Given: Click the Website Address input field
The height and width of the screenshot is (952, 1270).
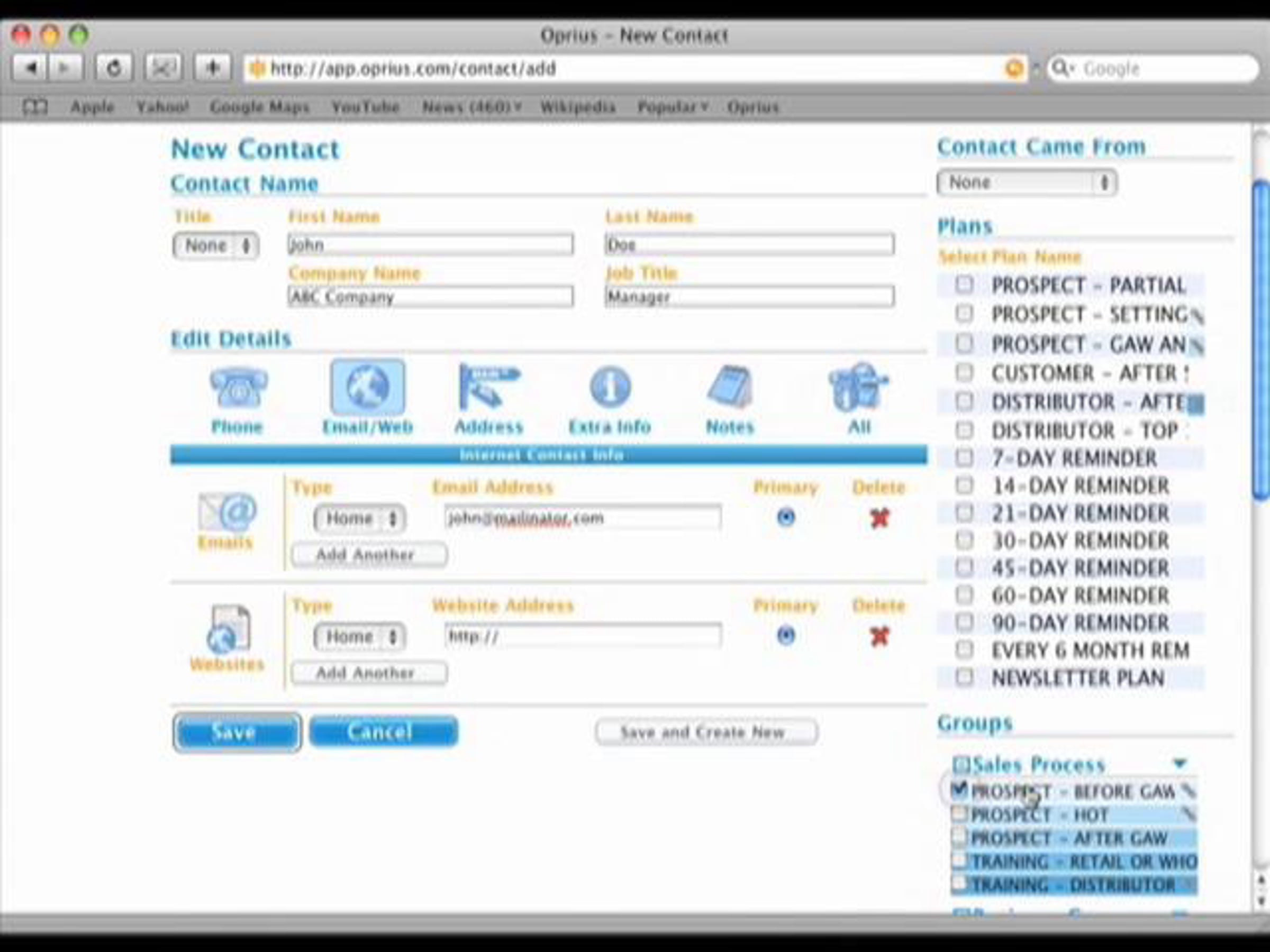Looking at the screenshot, I should click(583, 636).
